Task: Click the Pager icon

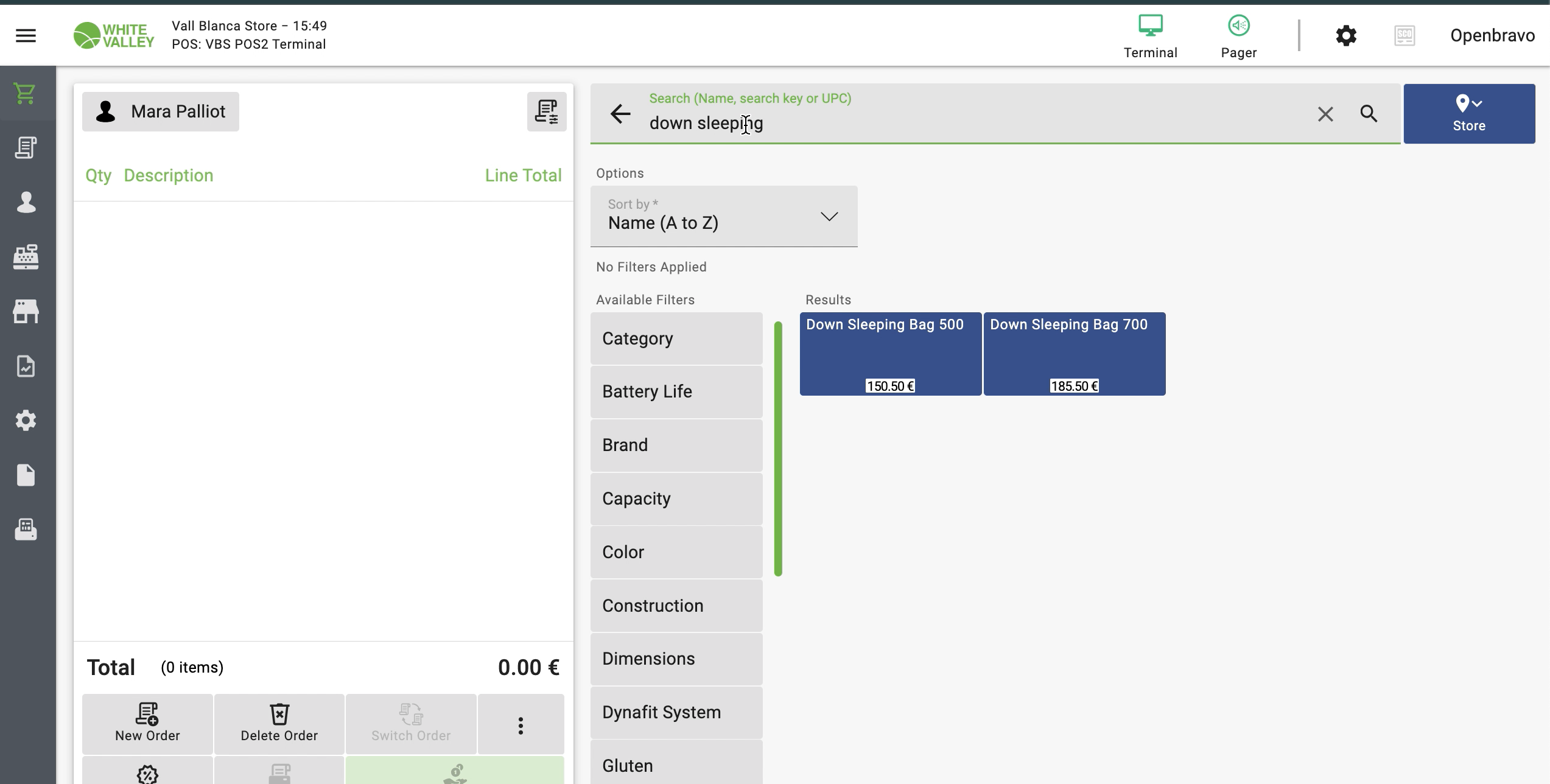Action: [1238, 35]
